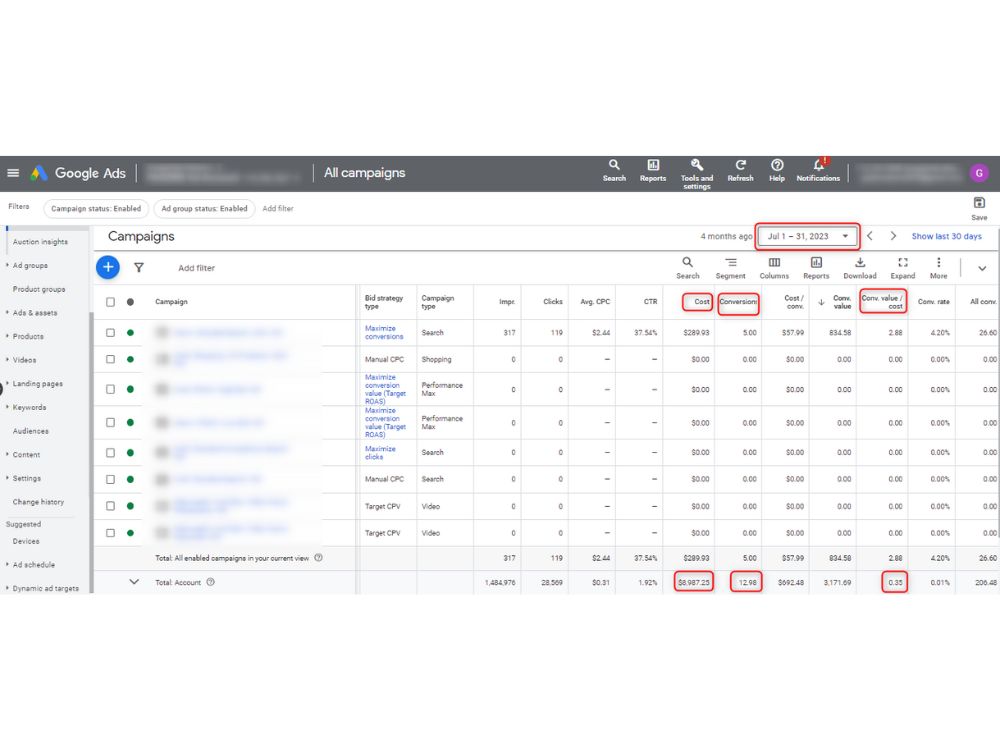The image size is (1000, 750).
Task: Select the first Target CPV Video checkbox
Action: [110, 506]
